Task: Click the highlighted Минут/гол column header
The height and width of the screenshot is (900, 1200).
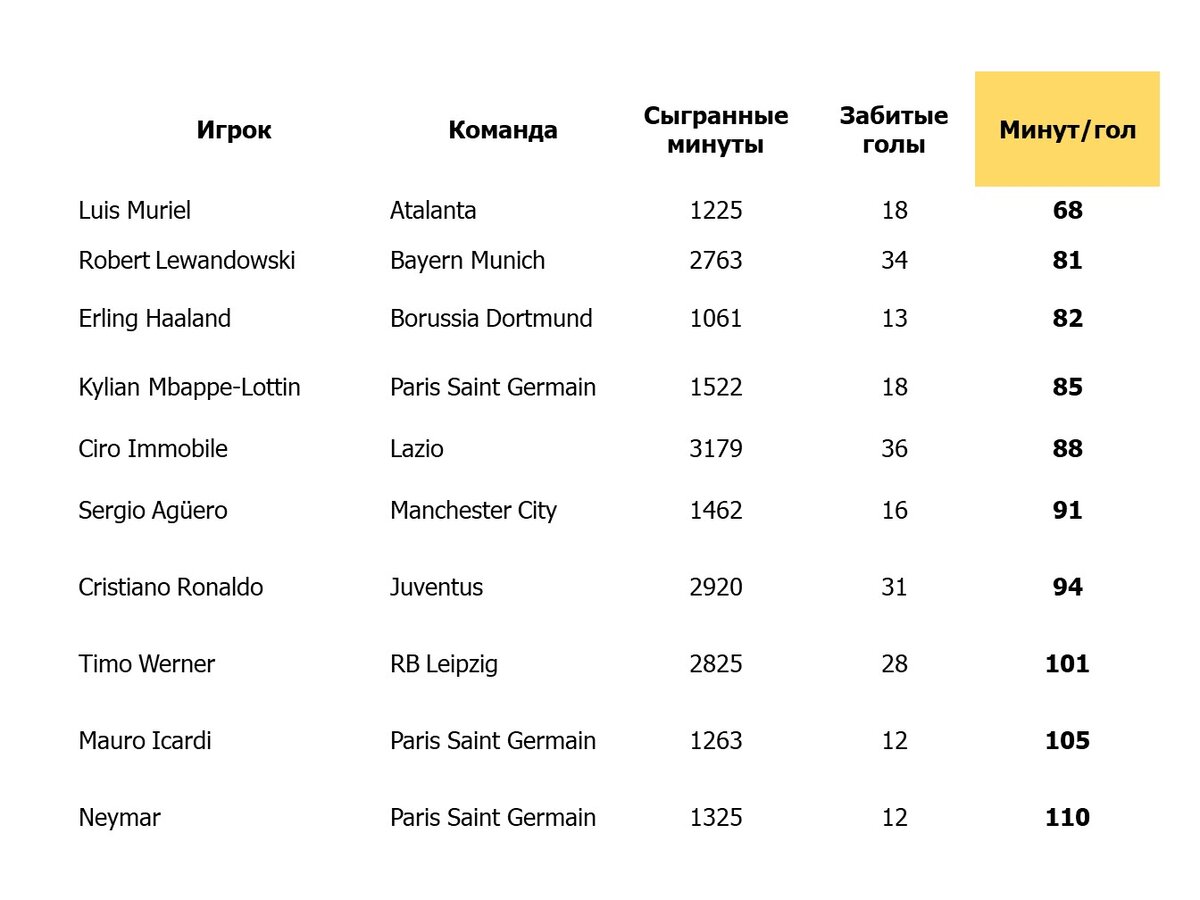Action: (x=1067, y=129)
